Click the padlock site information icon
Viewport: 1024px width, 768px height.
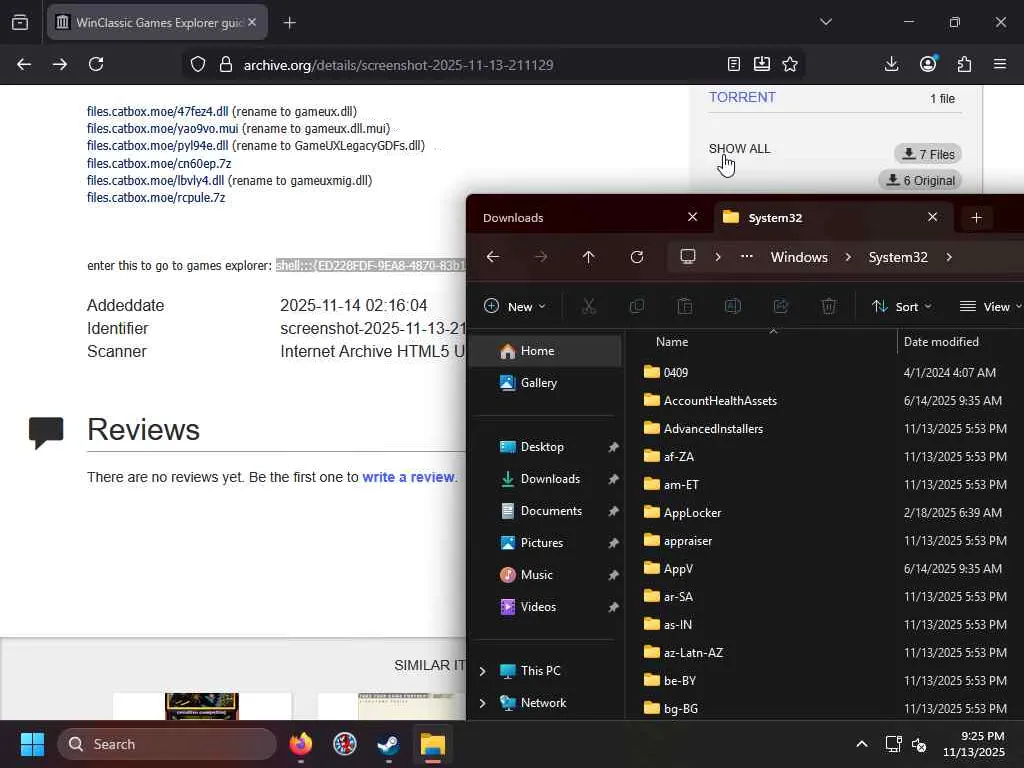click(x=226, y=64)
